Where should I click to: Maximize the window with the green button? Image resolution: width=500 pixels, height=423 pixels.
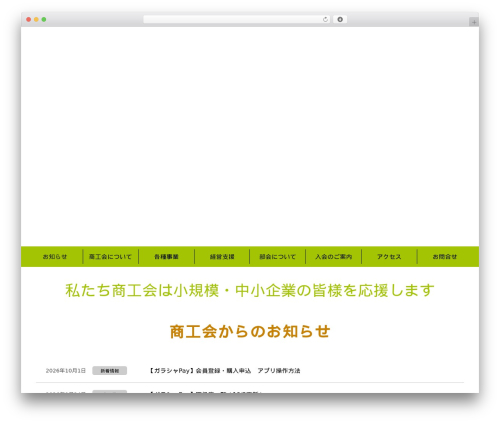click(44, 20)
